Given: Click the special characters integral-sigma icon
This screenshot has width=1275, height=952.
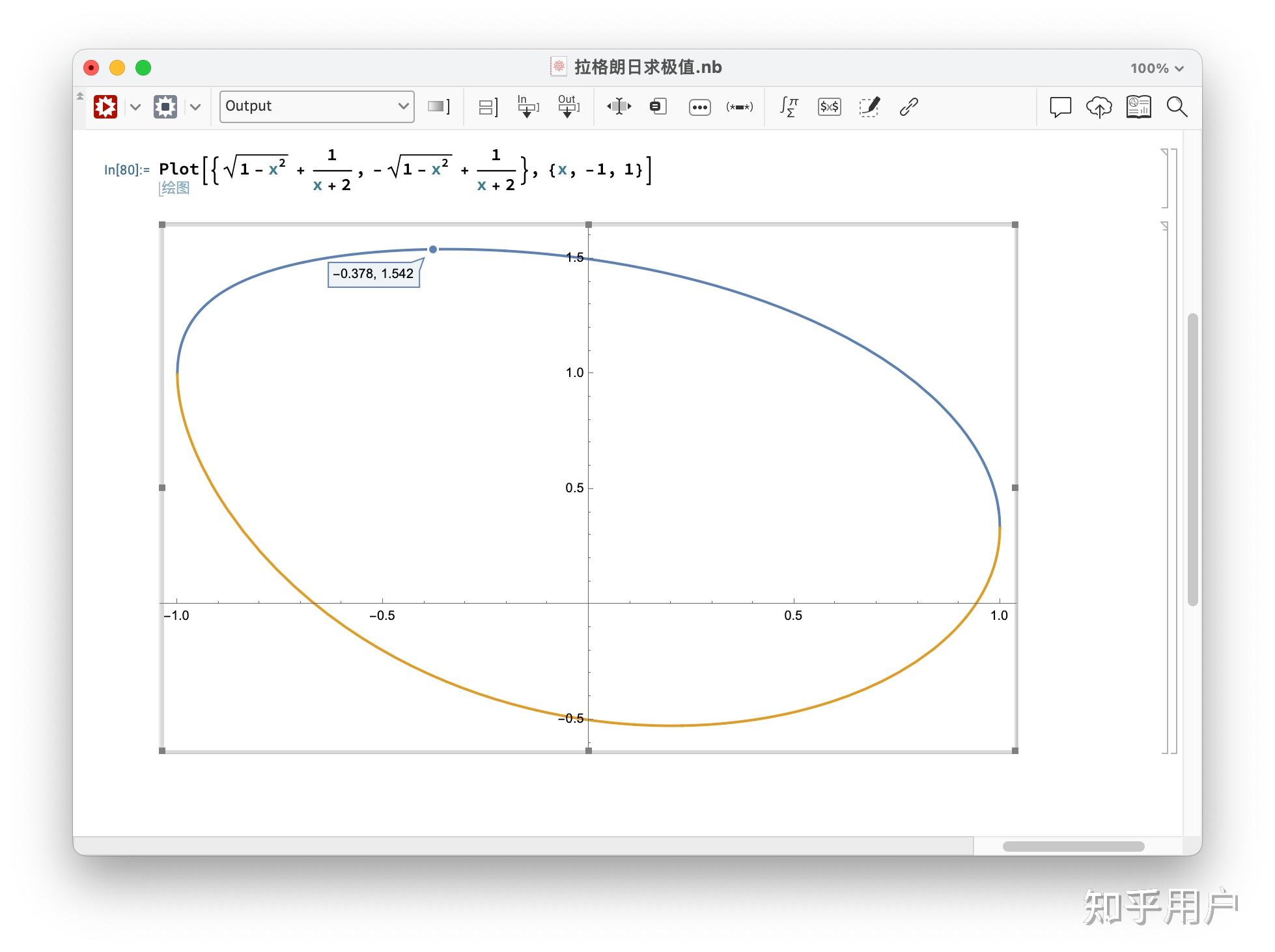Looking at the screenshot, I should [789, 107].
